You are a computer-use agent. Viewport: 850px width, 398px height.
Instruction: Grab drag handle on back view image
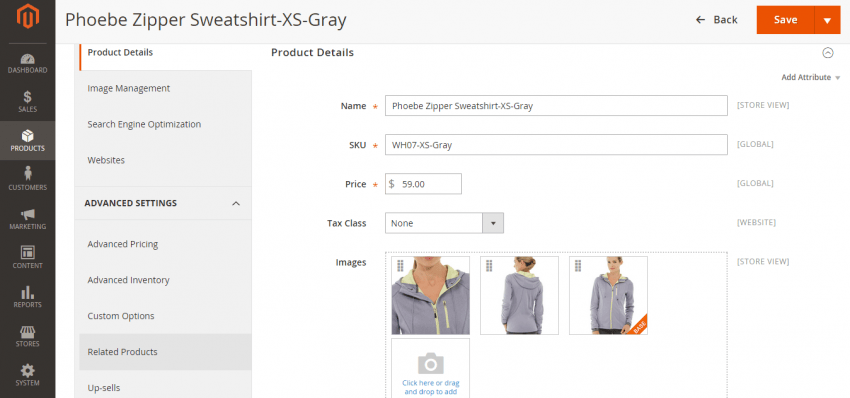pos(489,266)
